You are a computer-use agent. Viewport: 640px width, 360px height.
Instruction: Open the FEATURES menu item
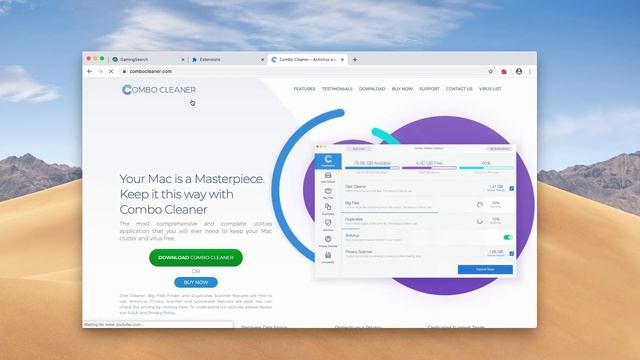304,89
